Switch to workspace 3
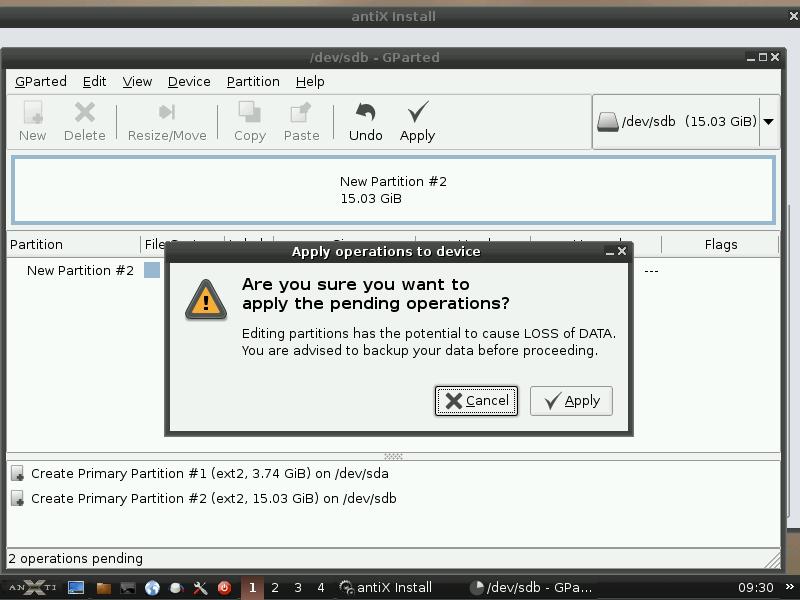The height and width of the screenshot is (600, 800). (298, 588)
